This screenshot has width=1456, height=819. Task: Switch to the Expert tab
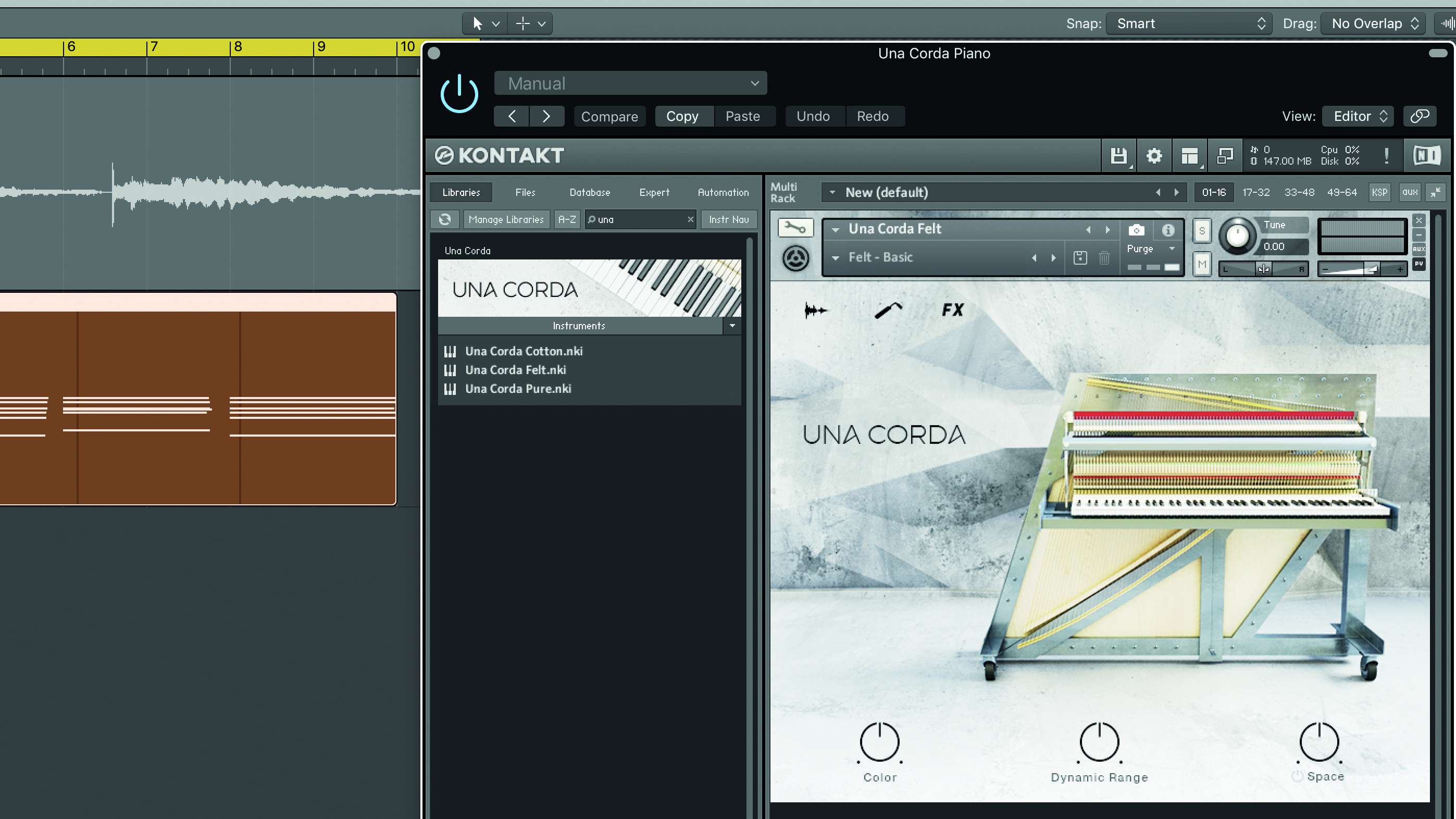tap(654, 192)
